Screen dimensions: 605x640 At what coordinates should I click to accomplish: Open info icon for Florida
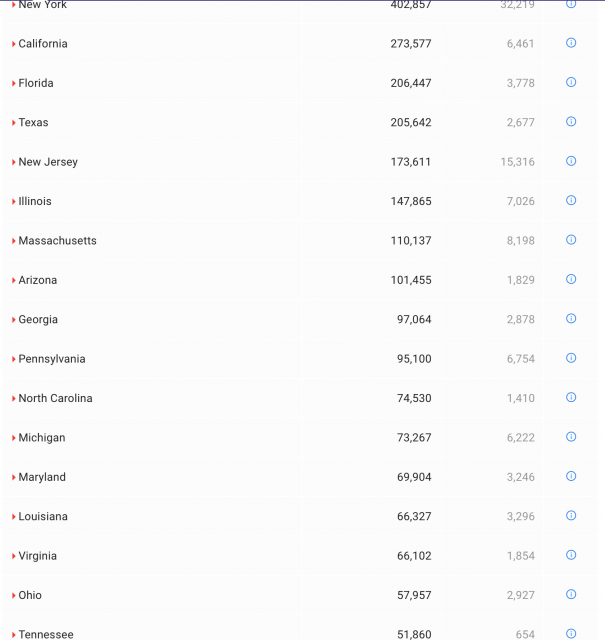pos(571,82)
